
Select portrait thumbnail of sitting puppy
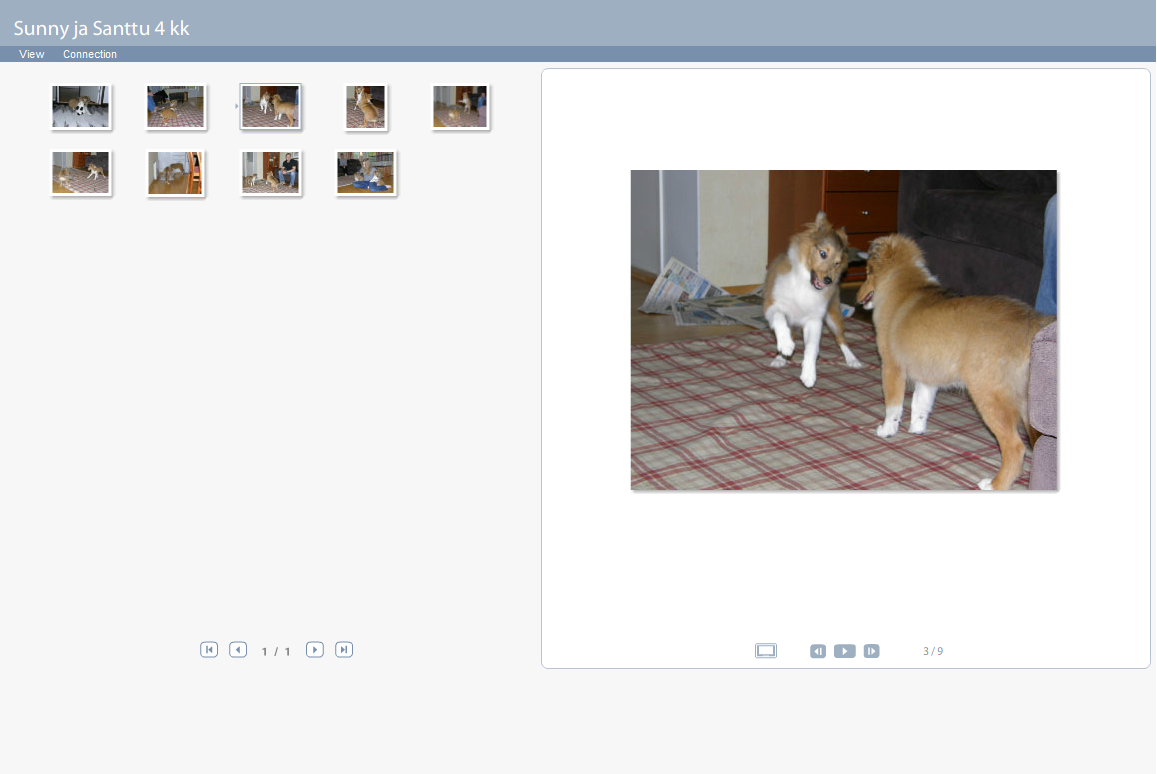tap(365, 106)
